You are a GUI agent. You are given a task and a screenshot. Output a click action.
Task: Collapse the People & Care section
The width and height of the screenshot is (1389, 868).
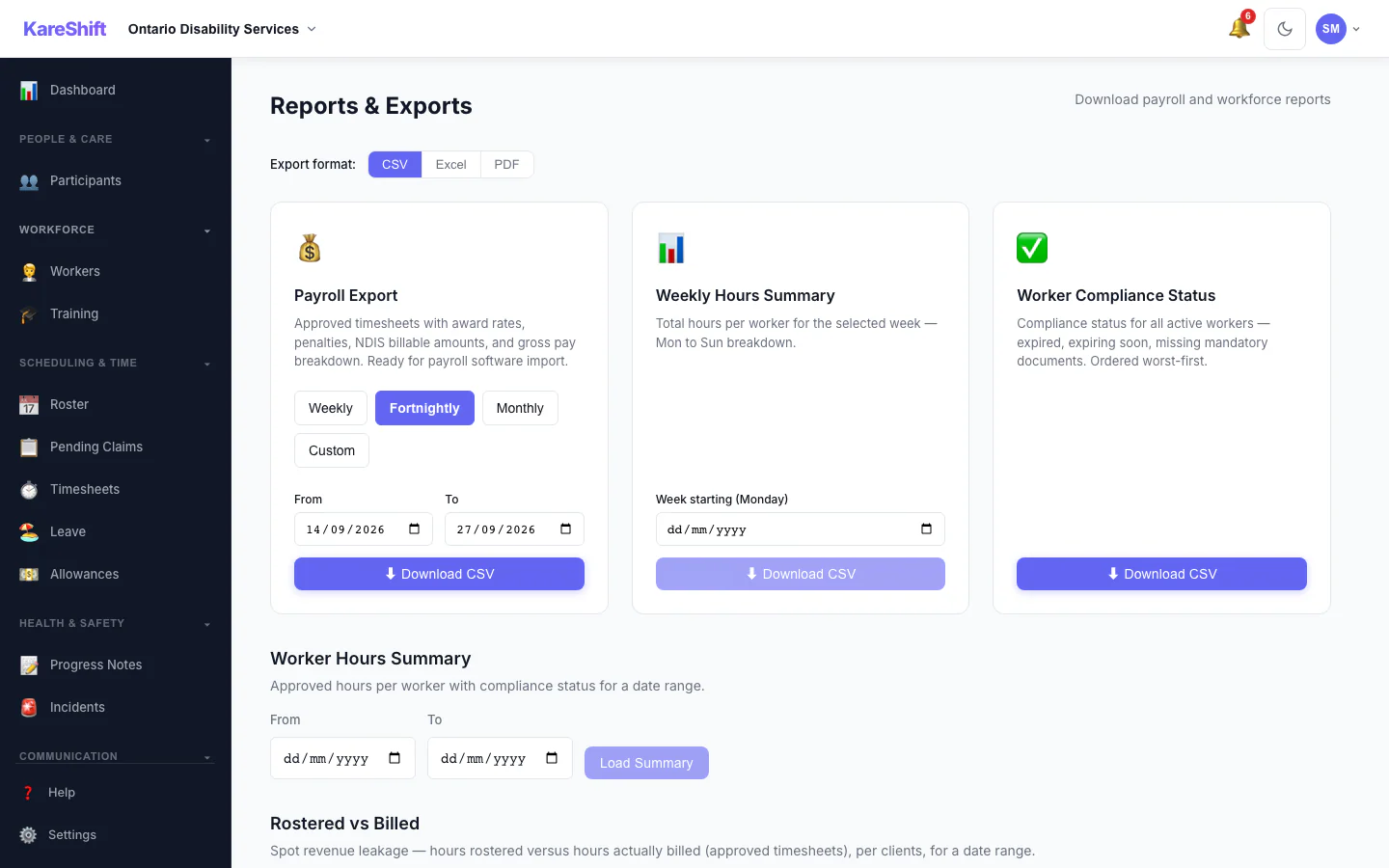click(x=116, y=139)
